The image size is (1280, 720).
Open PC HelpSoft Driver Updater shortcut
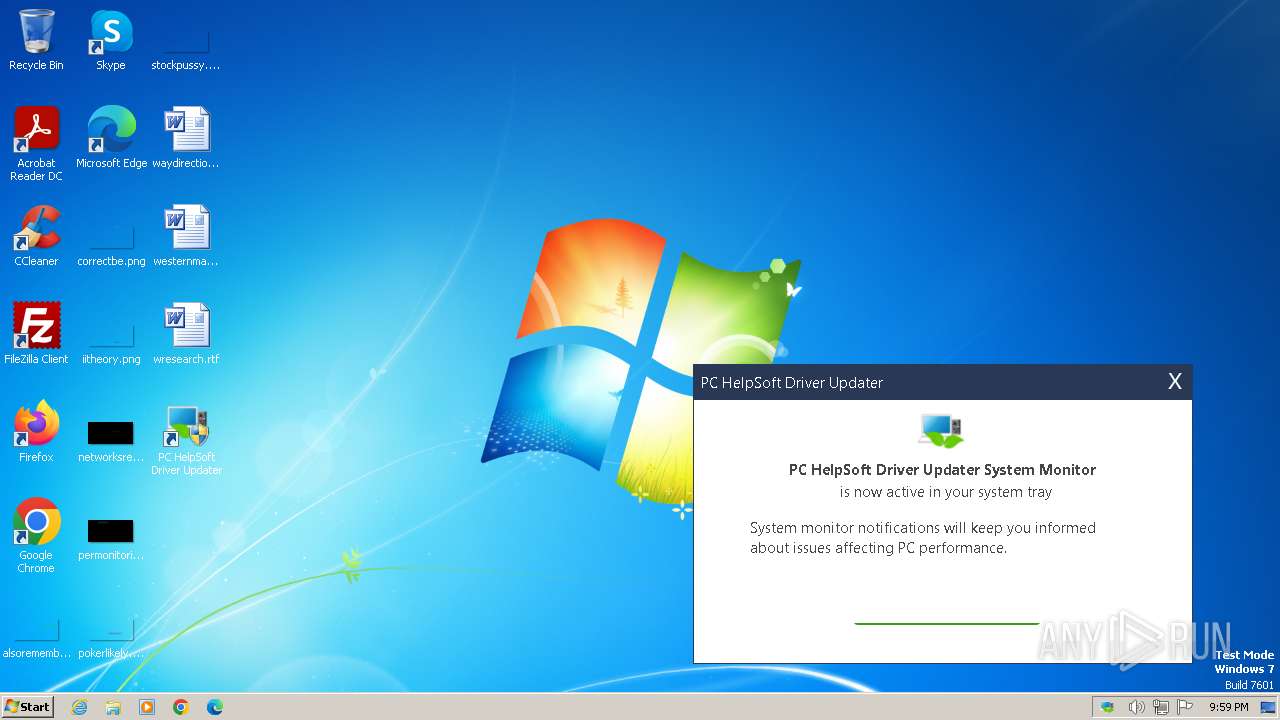[x=186, y=440]
